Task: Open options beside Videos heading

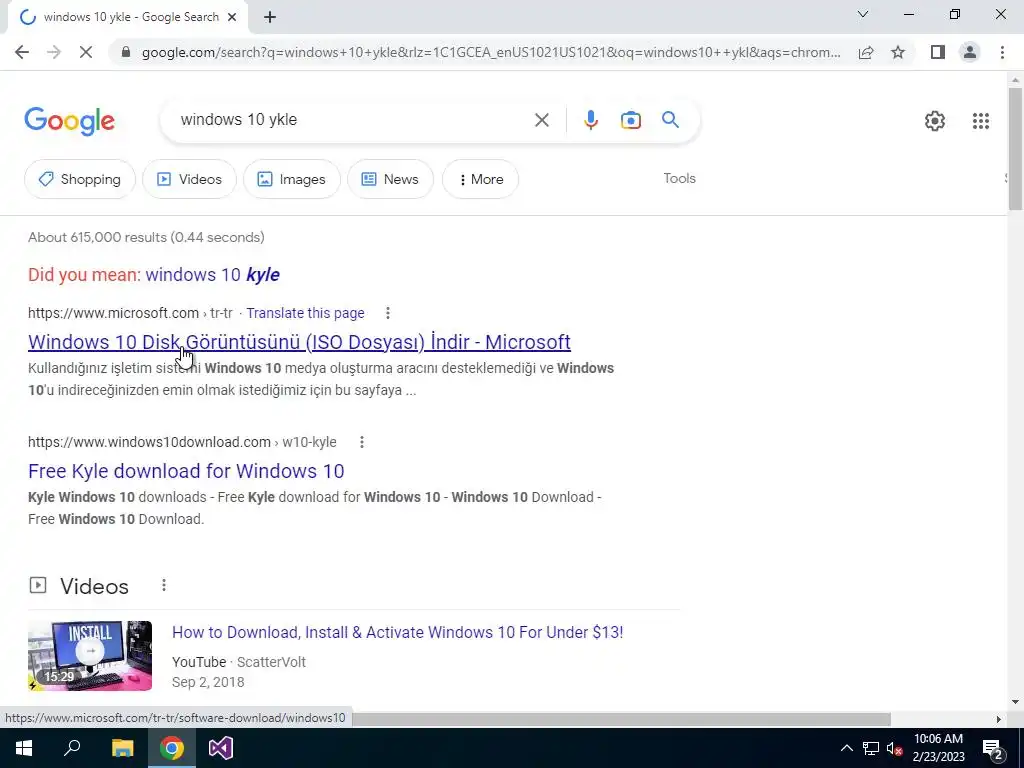Action: click(x=164, y=585)
